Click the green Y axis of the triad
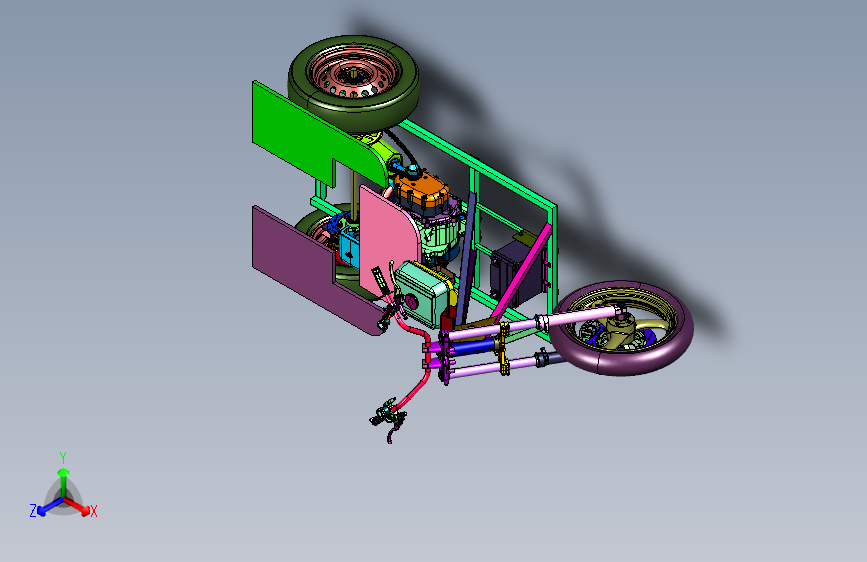This screenshot has width=867, height=562. point(64,483)
